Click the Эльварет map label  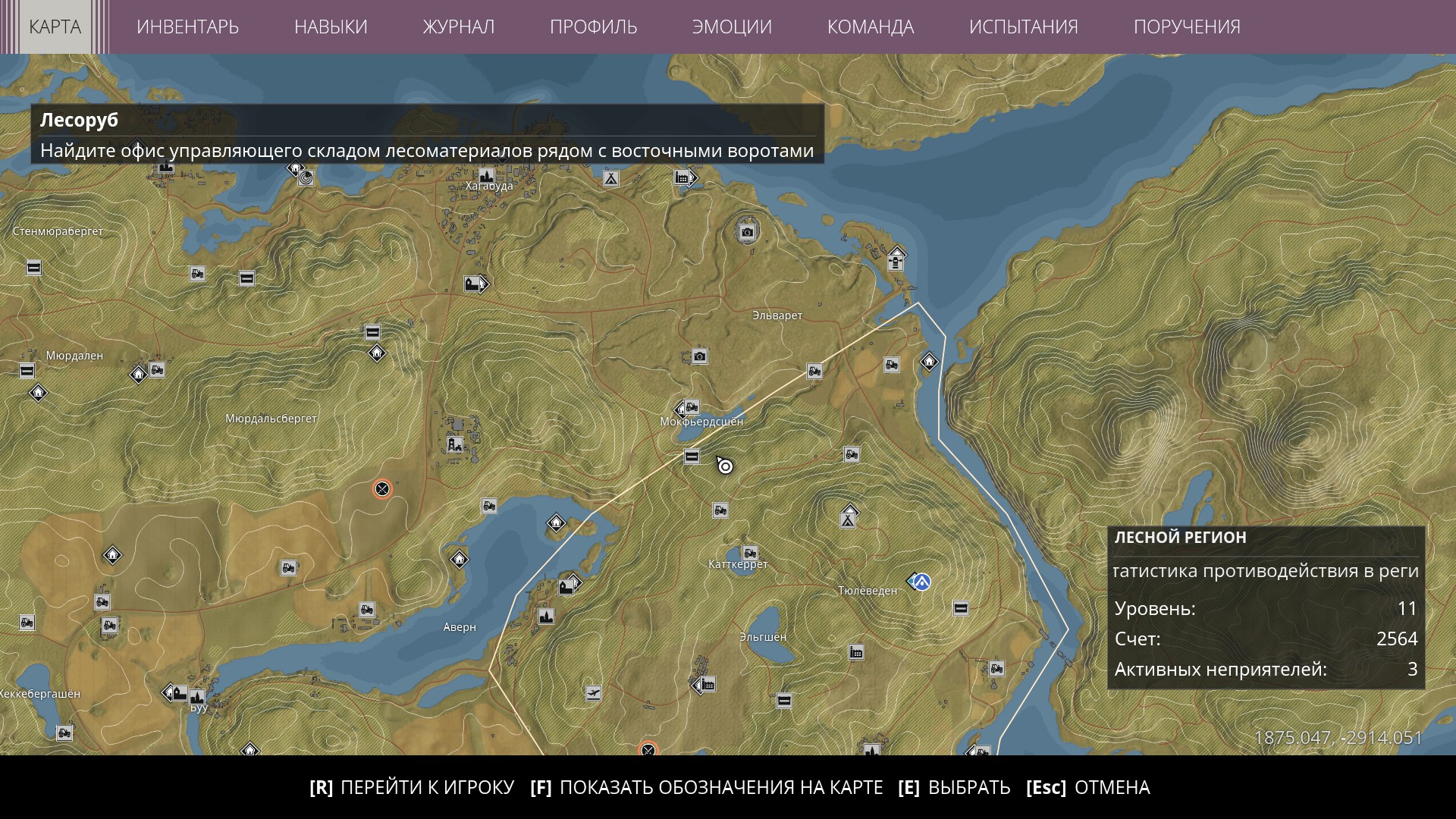(x=777, y=315)
